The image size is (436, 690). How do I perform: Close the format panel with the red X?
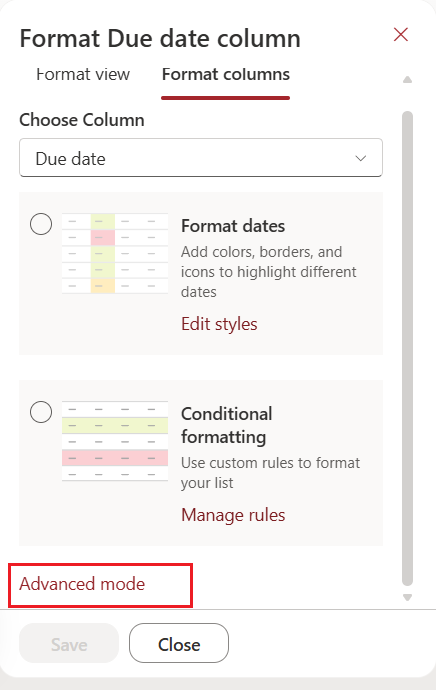[x=401, y=34]
